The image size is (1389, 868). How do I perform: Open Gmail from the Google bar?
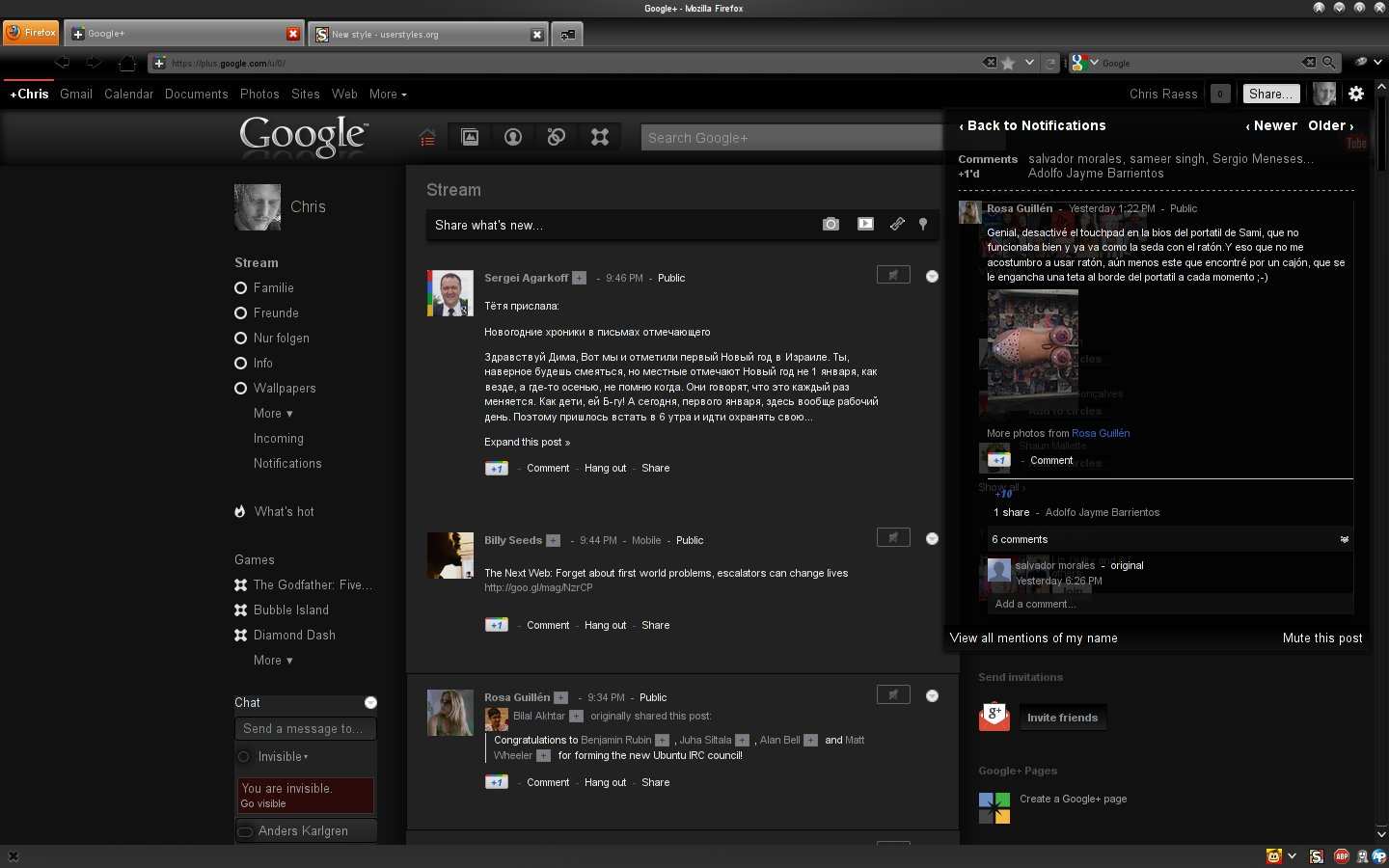76,94
